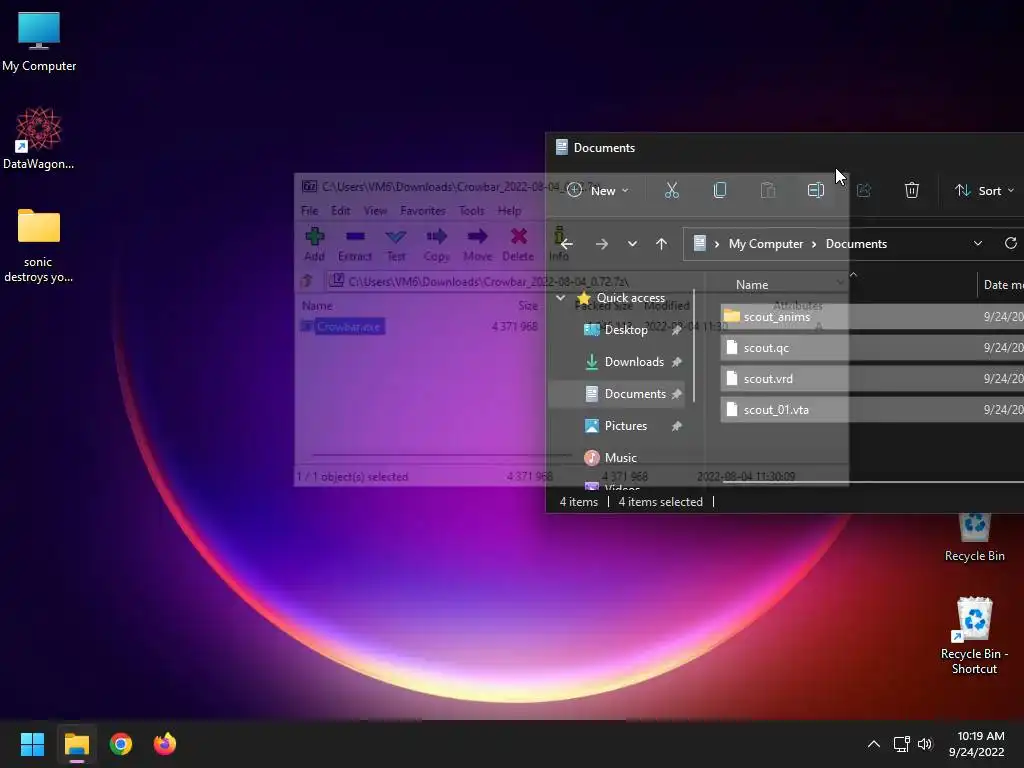
Task: Click Extract in the 7-Zip toolbar
Action: pos(355,244)
